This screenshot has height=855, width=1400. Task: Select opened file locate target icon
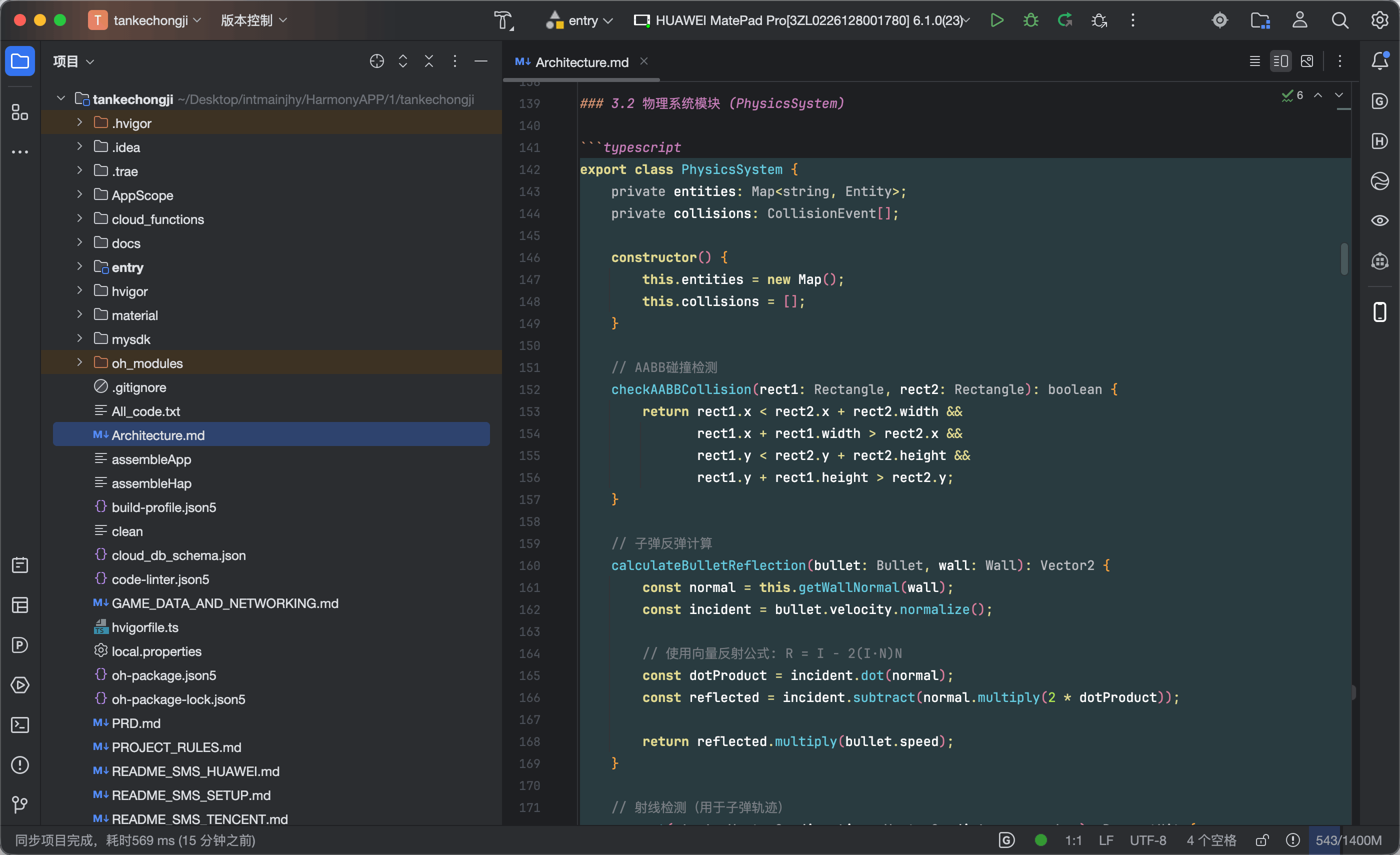point(376,61)
